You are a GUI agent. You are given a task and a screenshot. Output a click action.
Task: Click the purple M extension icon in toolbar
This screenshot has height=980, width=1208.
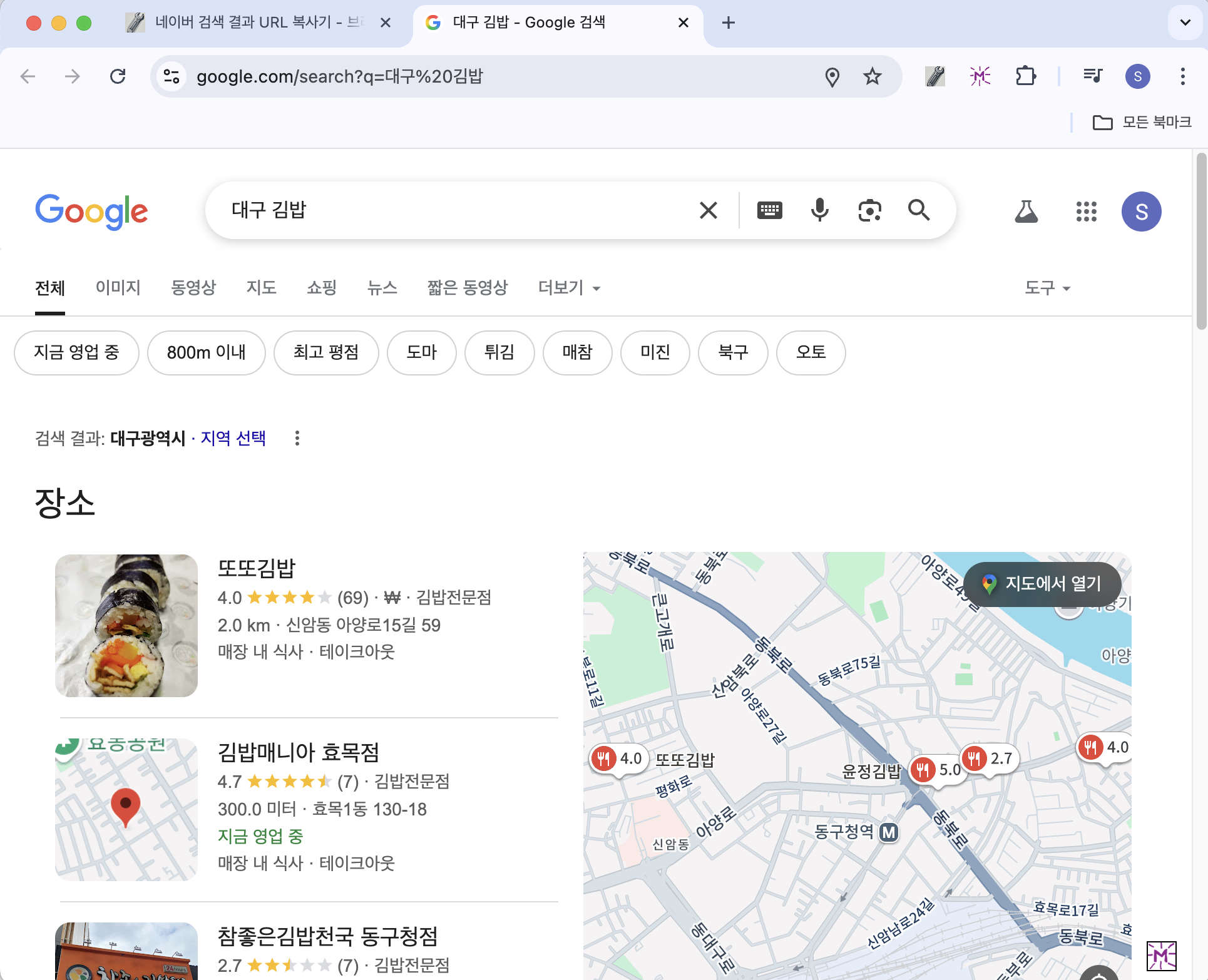pyautogui.click(x=980, y=76)
